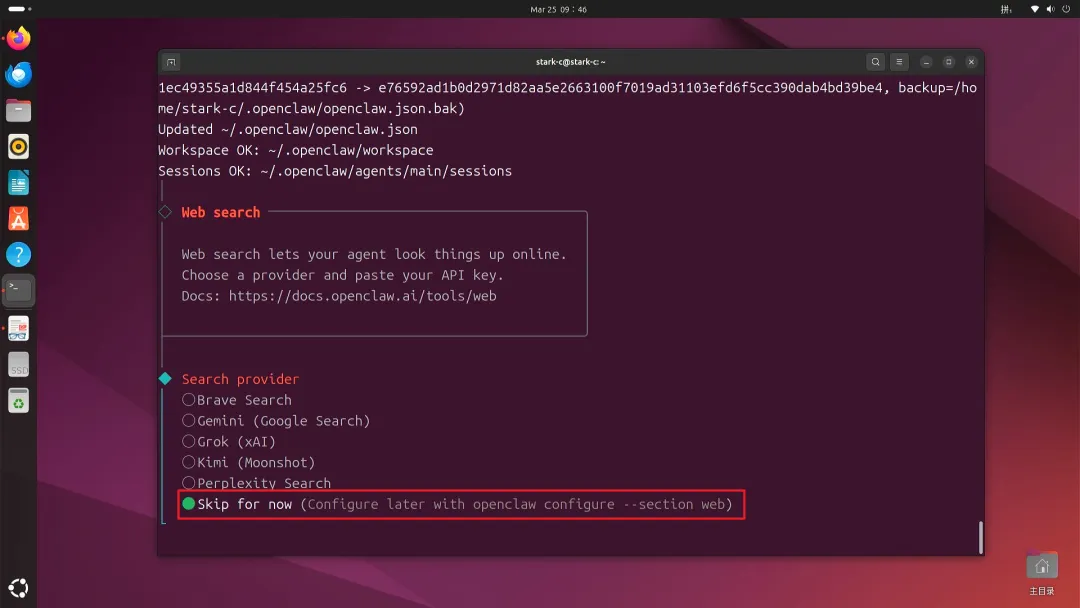Minimize the terminal window
This screenshot has width=1080, height=608.
(926, 62)
